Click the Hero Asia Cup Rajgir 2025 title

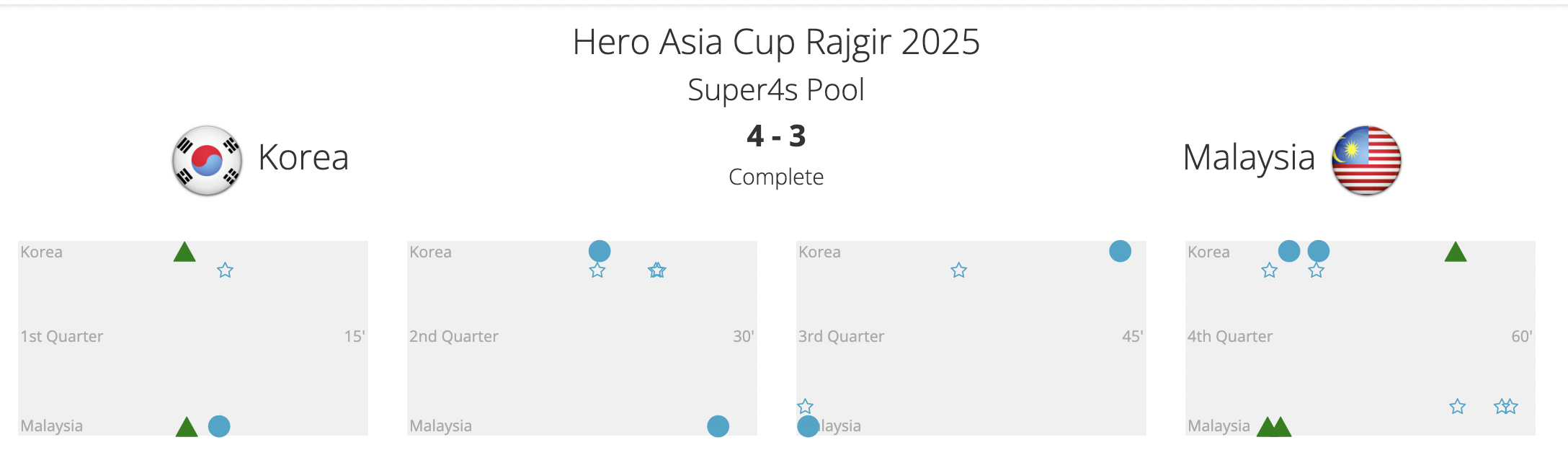pyautogui.click(x=776, y=42)
